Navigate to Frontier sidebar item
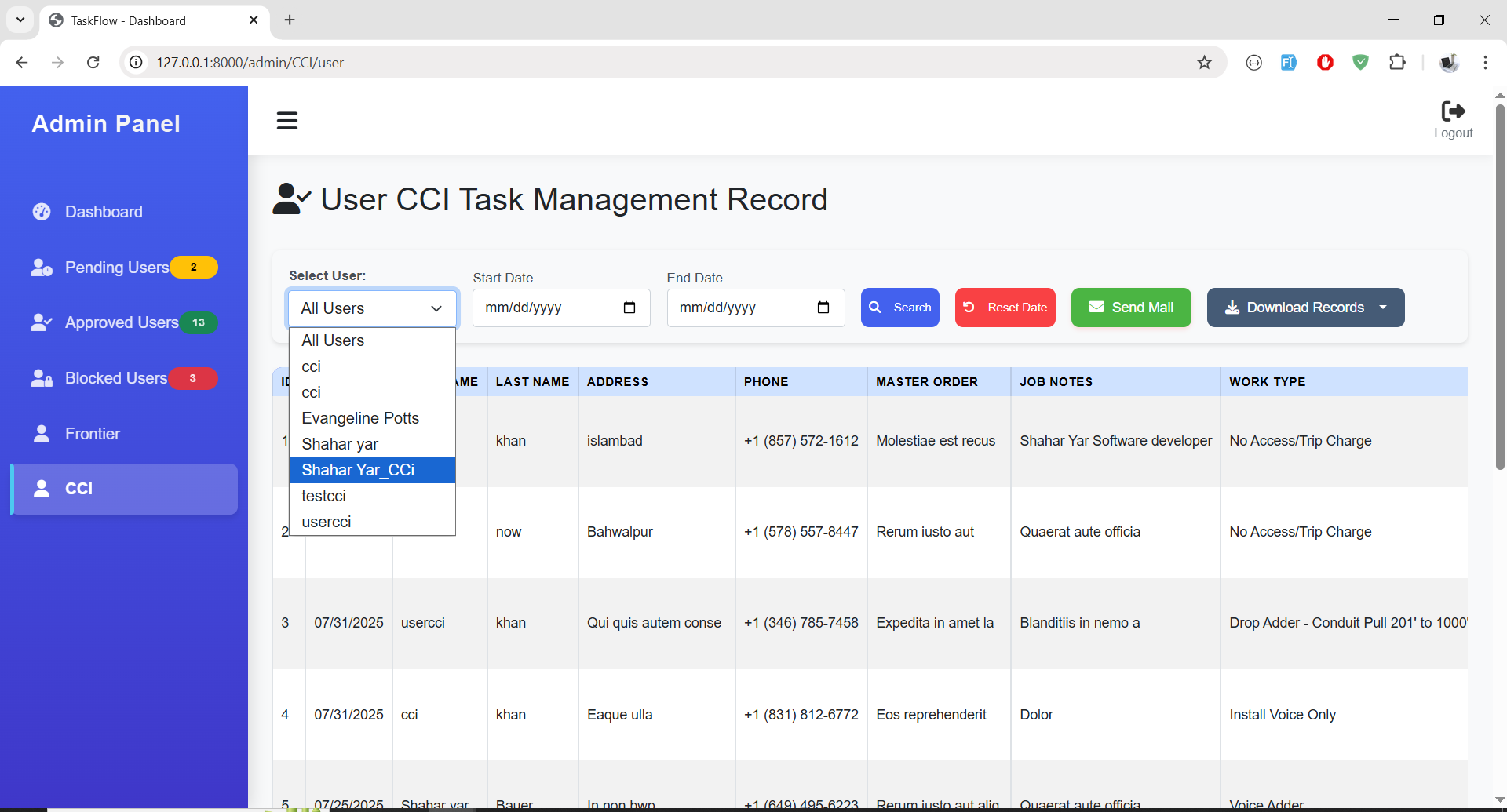The image size is (1507, 812). point(93,434)
